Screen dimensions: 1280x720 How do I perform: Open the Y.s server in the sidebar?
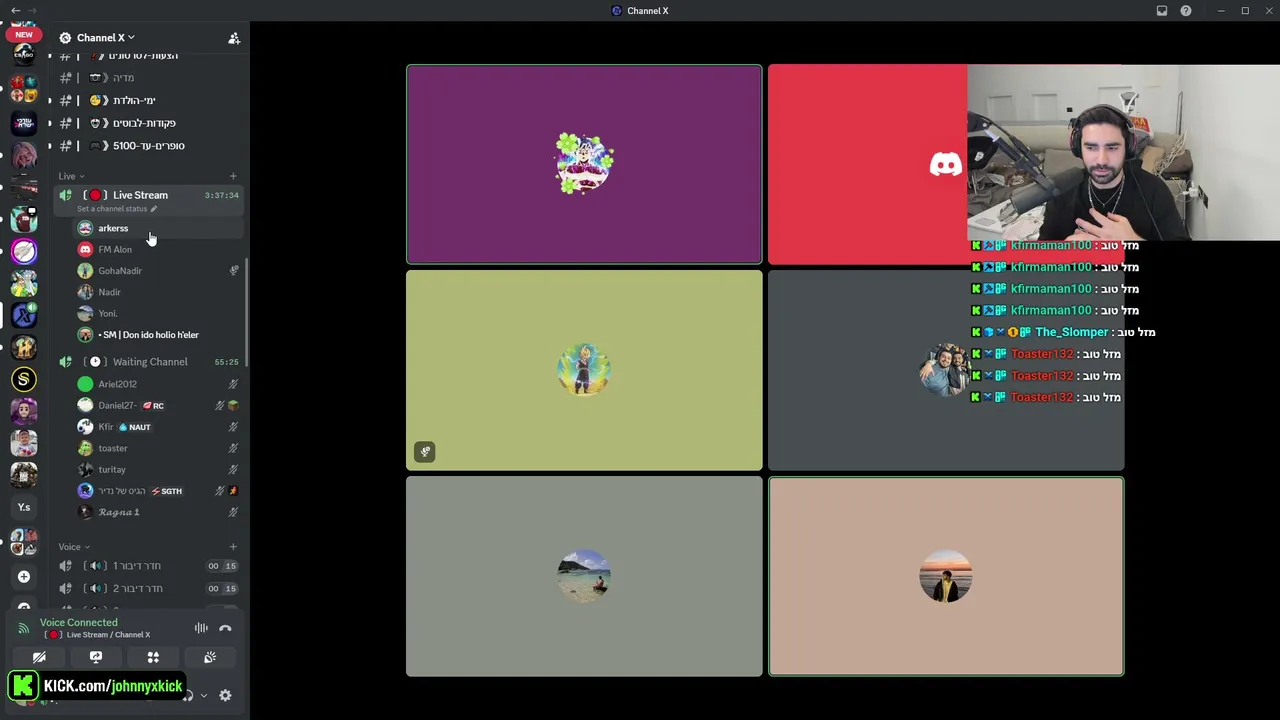point(24,507)
